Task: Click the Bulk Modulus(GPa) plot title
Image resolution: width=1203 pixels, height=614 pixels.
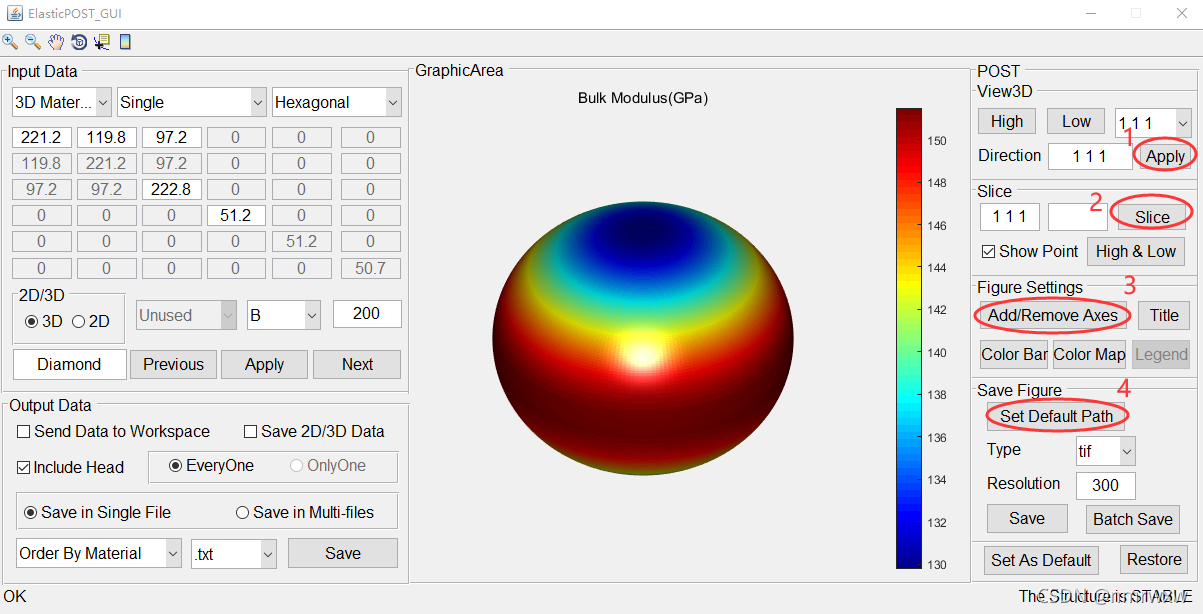Action: pos(643,98)
